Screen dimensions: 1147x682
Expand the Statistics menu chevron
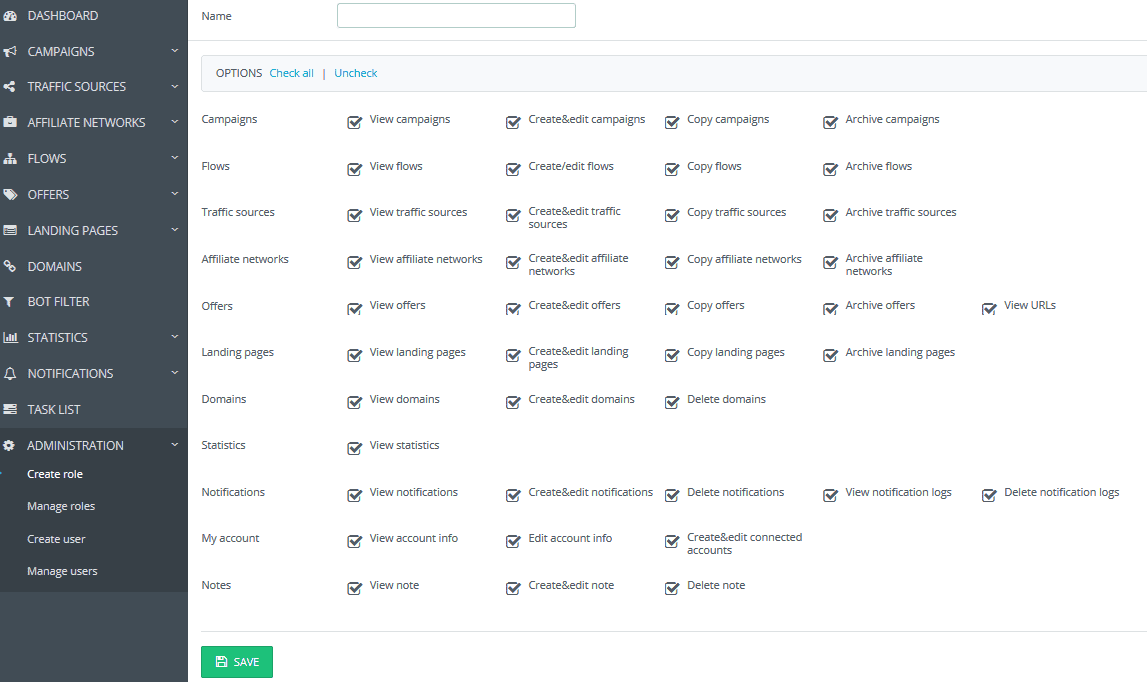coord(175,337)
